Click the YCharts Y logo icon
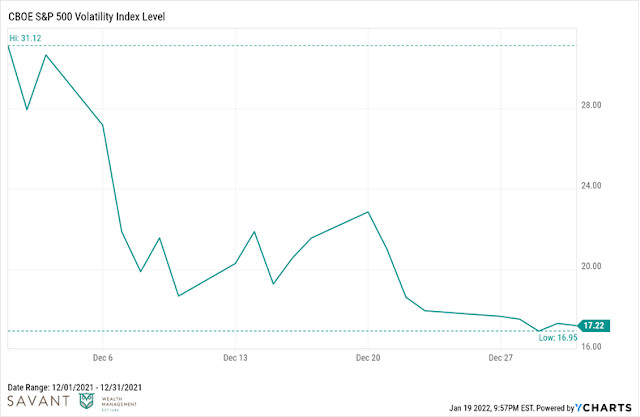The height and width of the screenshot is (417, 640). click(x=580, y=408)
